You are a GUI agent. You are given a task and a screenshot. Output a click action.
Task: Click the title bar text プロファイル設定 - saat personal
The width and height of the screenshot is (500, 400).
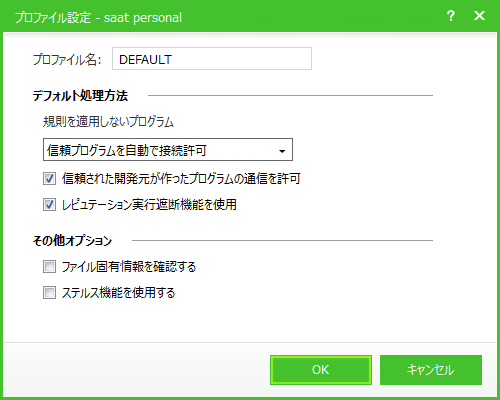pyautogui.click(x=98, y=17)
